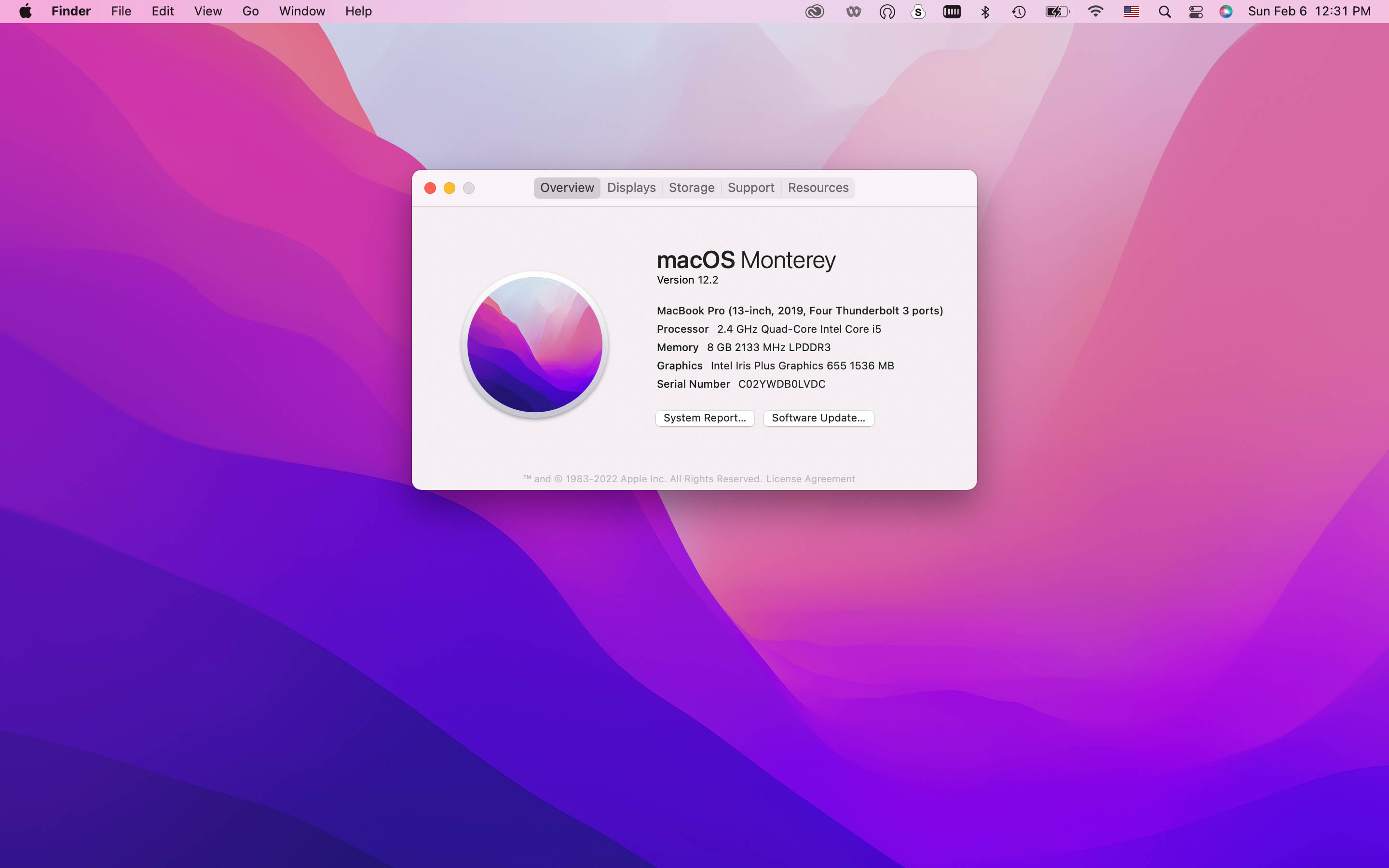Switch to the Storage tab
This screenshot has width=1389, height=868.
(x=692, y=188)
